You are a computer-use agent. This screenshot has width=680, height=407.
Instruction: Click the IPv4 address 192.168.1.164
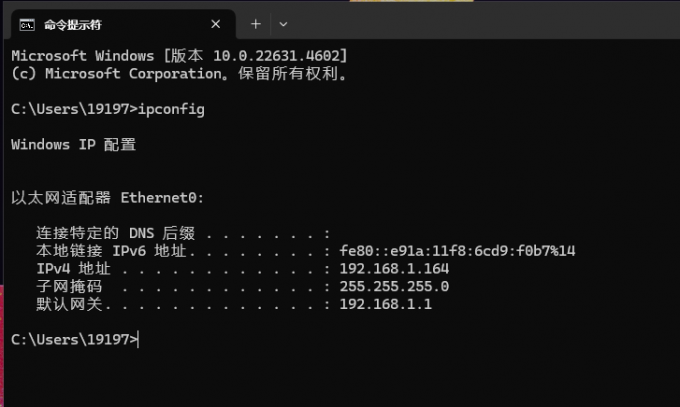click(394, 269)
